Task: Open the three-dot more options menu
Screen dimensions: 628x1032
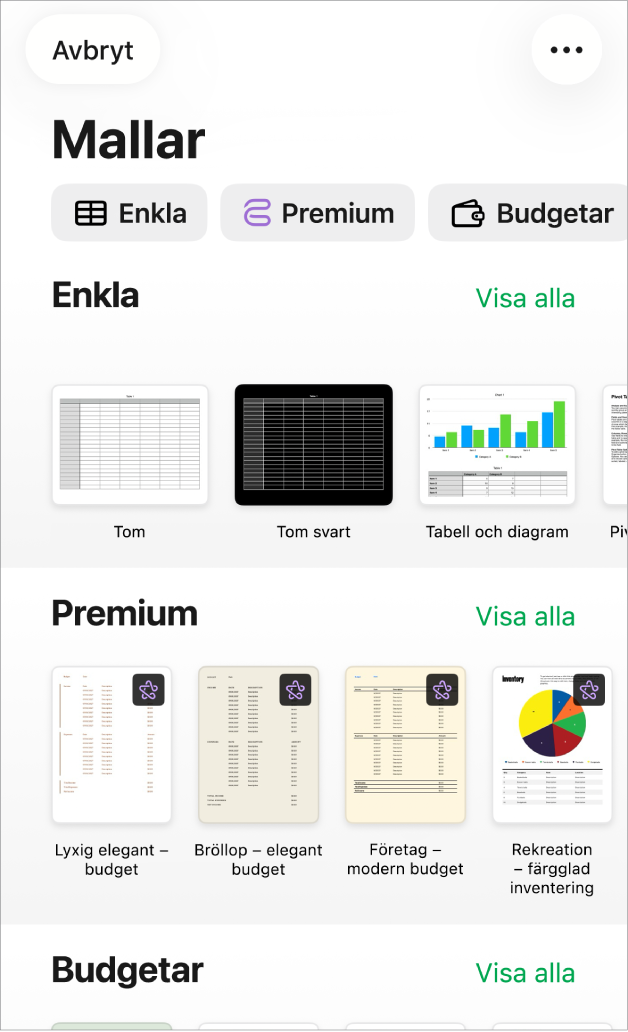Action: pos(566,49)
